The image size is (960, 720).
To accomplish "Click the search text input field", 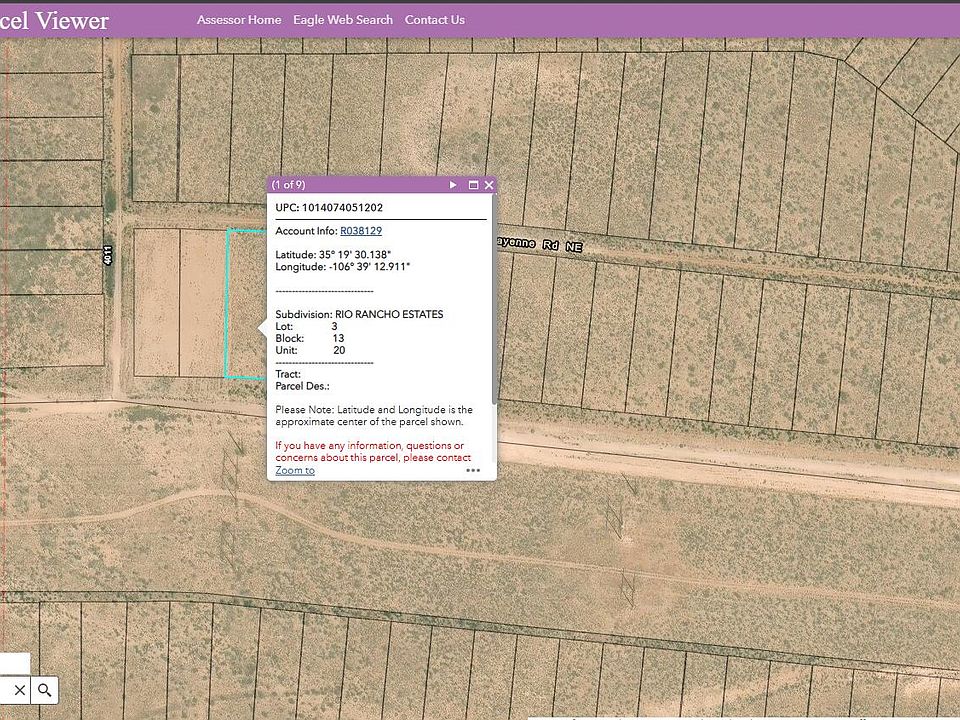I will 5,691.
